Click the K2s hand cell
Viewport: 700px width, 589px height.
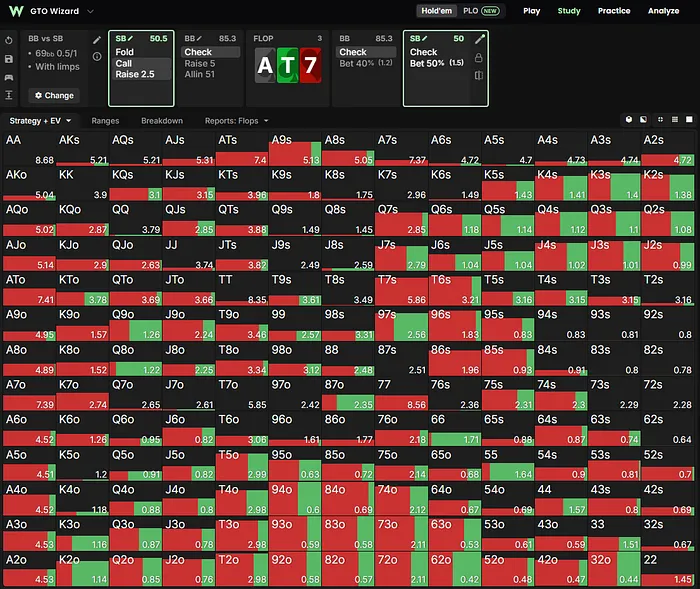click(667, 184)
